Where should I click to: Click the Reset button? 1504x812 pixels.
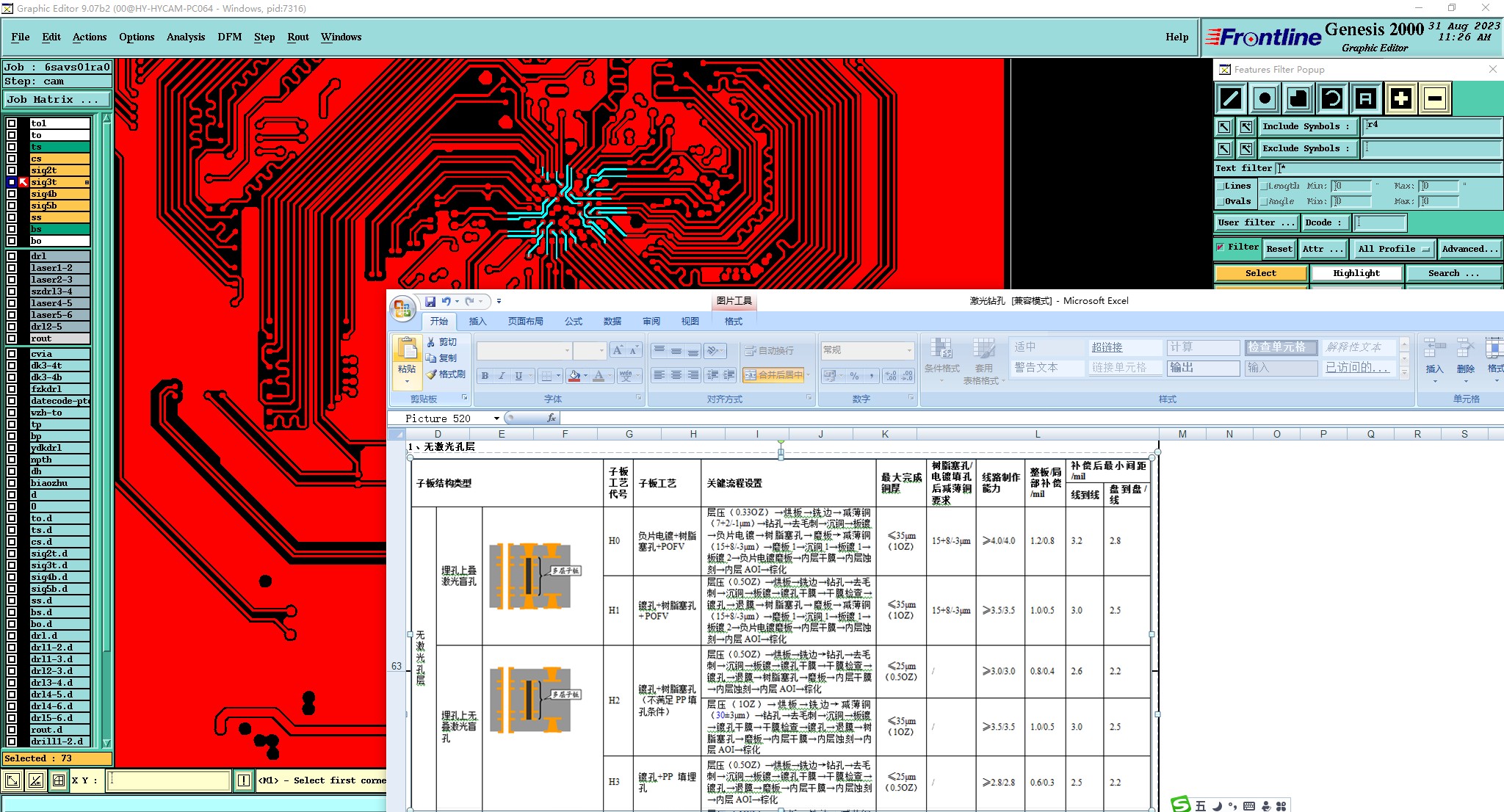[x=1279, y=249]
